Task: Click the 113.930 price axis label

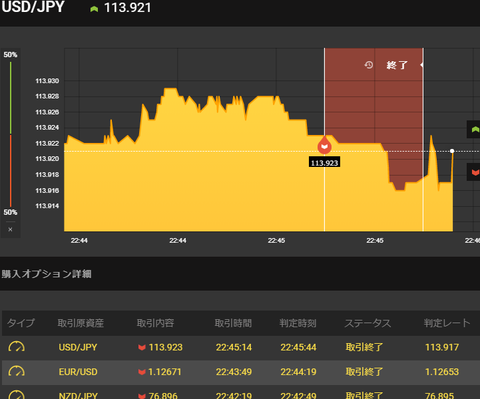Action: [47, 81]
